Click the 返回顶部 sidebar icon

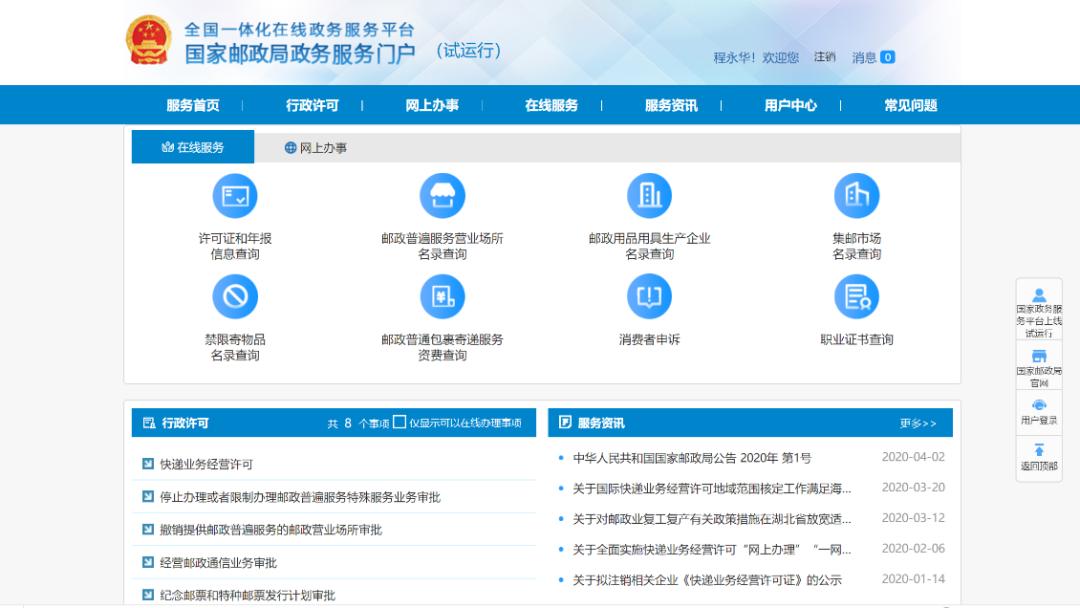tap(1039, 451)
